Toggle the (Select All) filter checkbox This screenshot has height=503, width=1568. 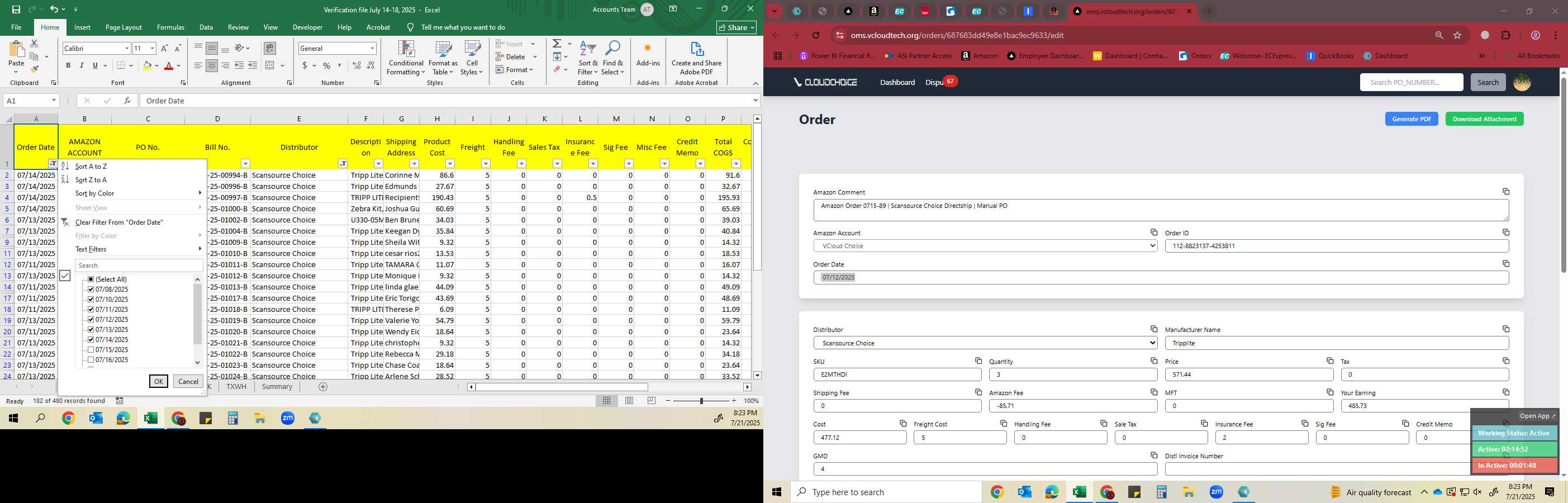[91, 279]
